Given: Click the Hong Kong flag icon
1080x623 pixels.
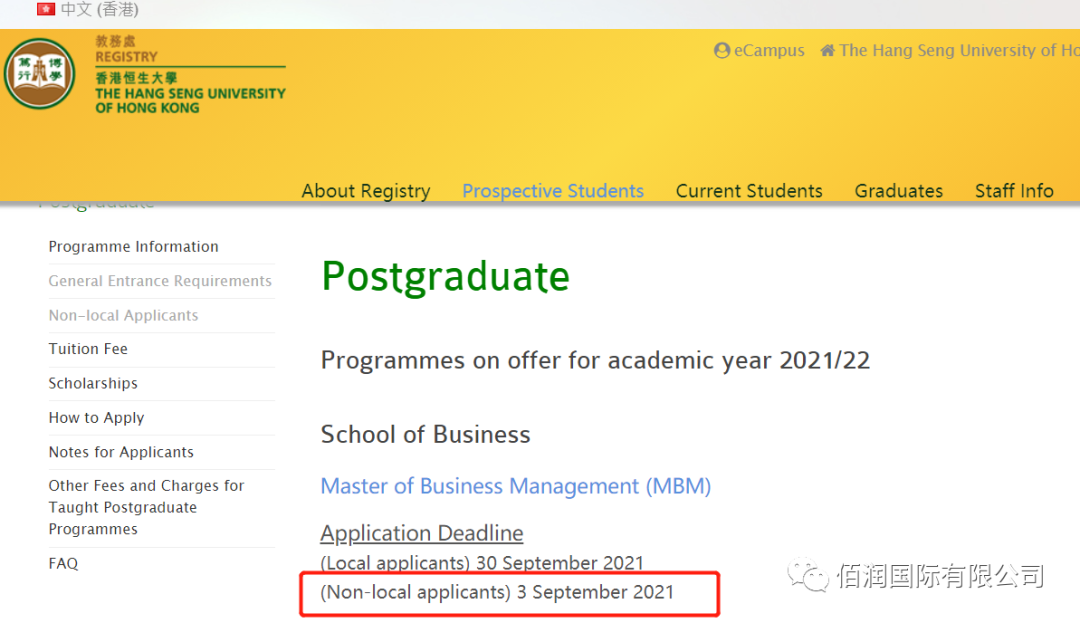Looking at the screenshot, I should [x=45, y=9].
